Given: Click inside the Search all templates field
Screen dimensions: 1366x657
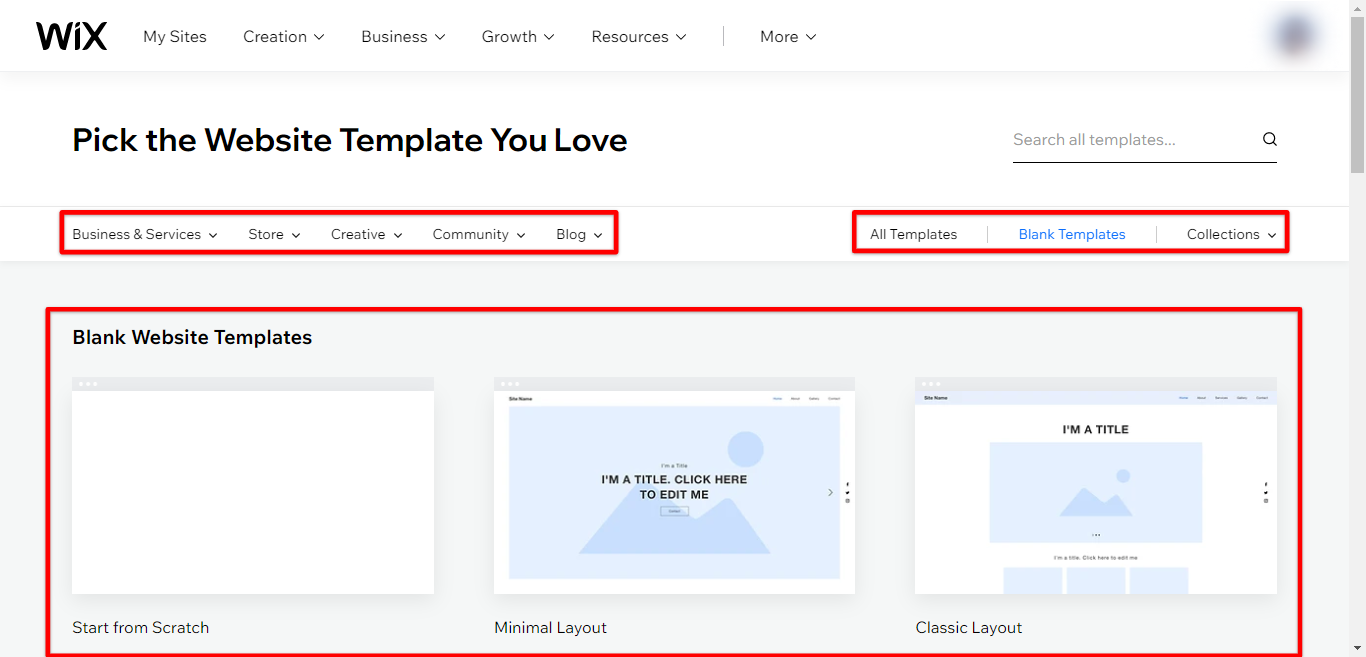Looking at the screenshot, I should coord(1120,139).
